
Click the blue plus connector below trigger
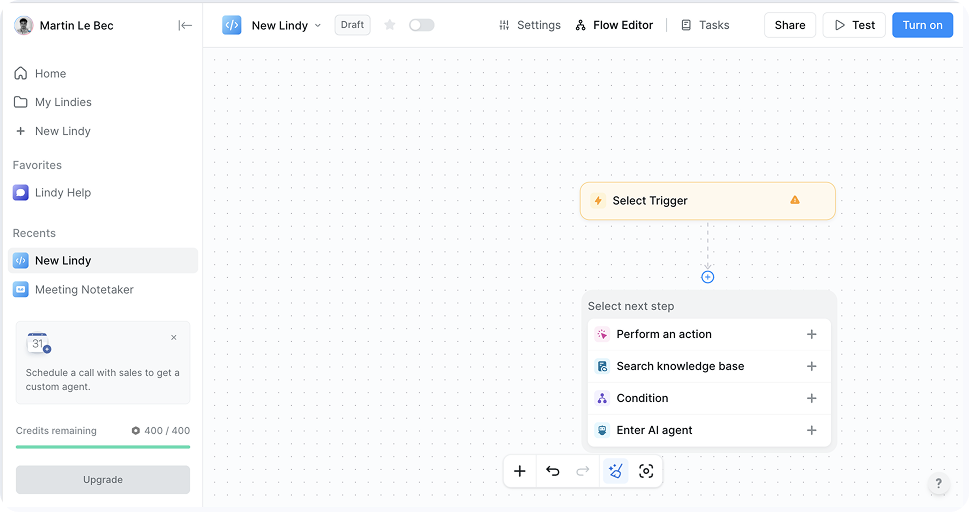(708, 277)
